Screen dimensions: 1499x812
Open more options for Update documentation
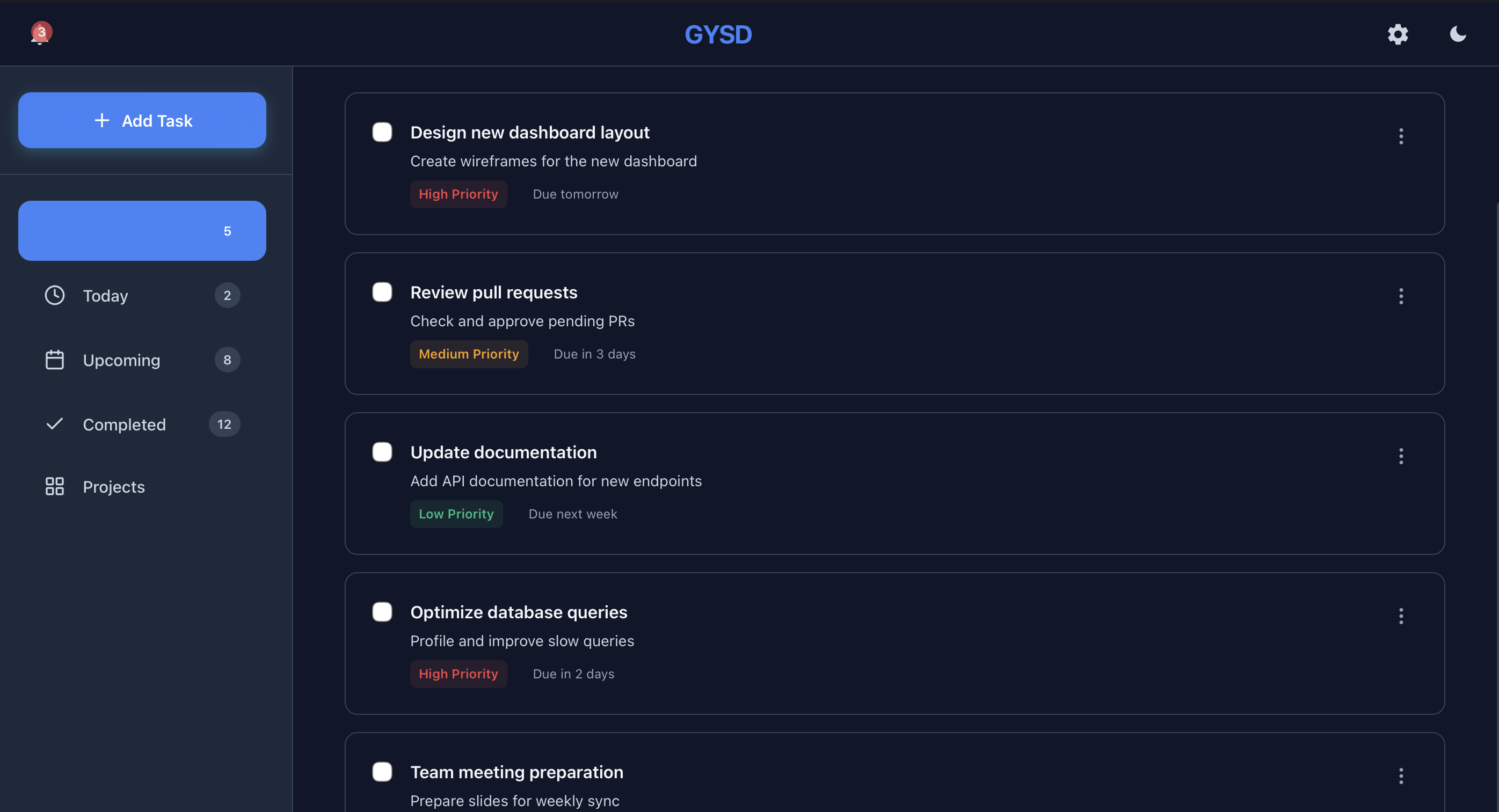point(1401,456)
